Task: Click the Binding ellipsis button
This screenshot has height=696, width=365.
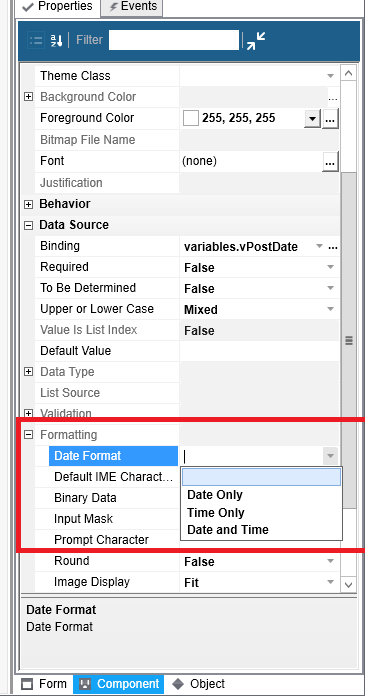Action: (x=333, y=247)
